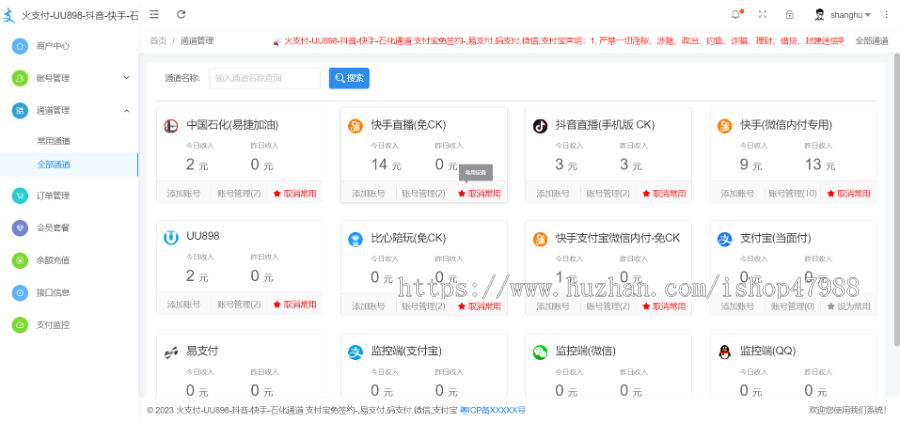The width and height of the screenshot is (900, 423).
Task: Toggle 取消常用 on 抖音直播 card
Action: click(x=664, y=193)
